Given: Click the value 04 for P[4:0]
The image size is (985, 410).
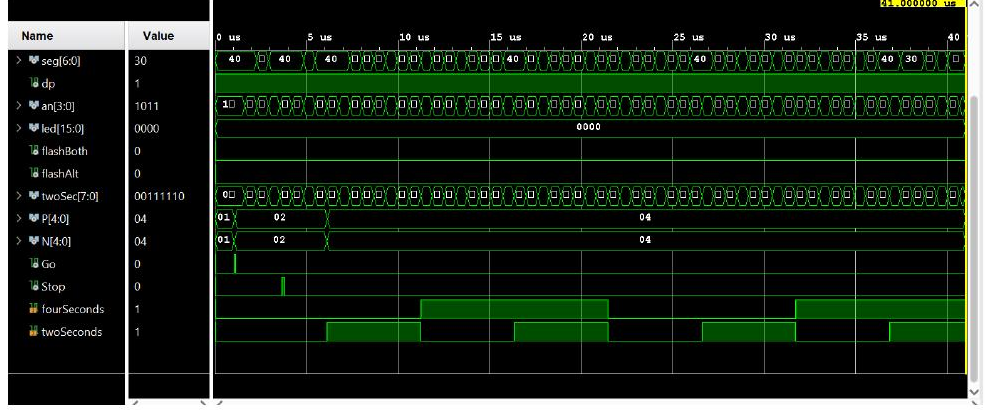Looking at the screenshot, I should click(140, 219).
